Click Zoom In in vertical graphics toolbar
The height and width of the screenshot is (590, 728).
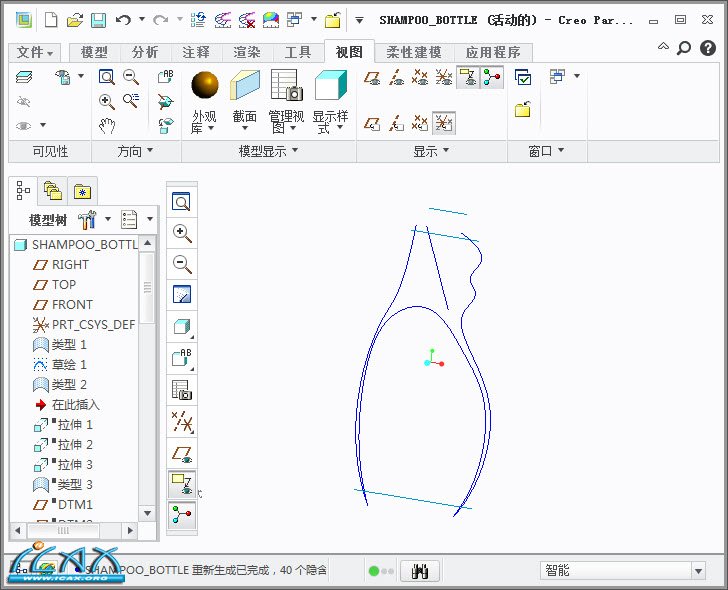[x=182, y=233]
